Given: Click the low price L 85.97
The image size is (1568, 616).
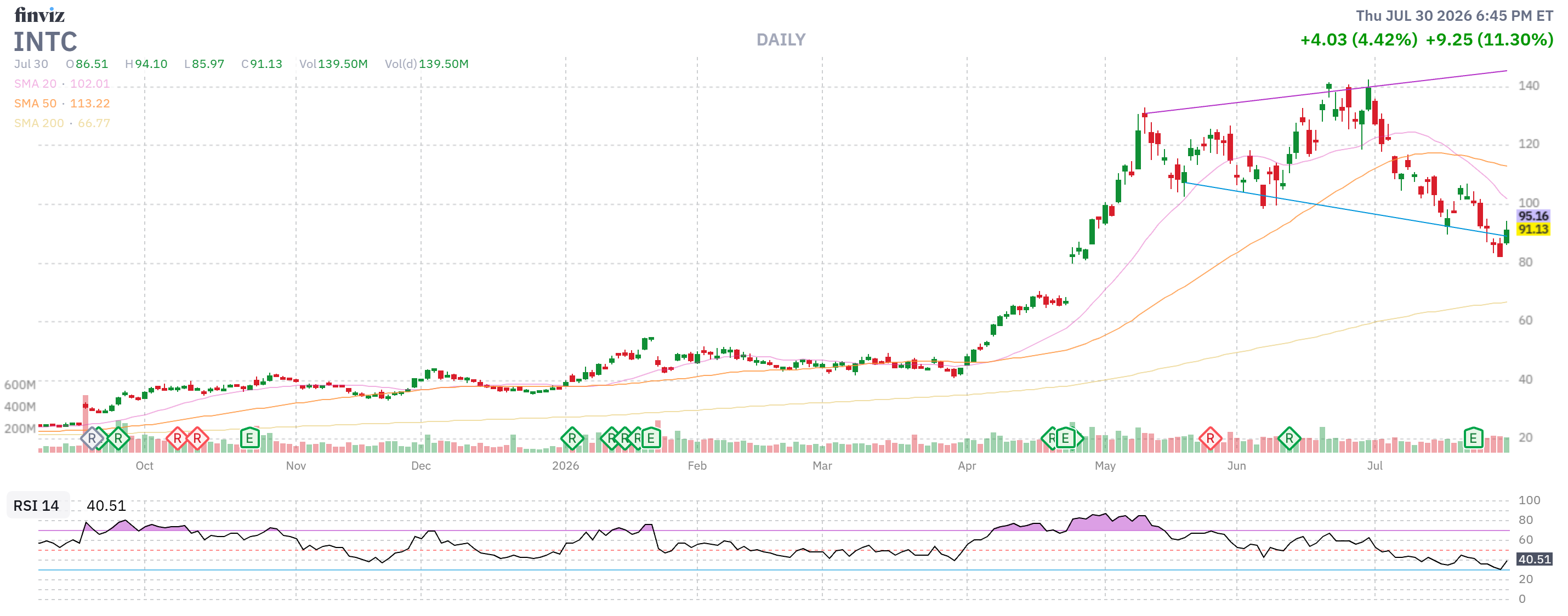Looking at the screenshot, I should tap(204, 64).
